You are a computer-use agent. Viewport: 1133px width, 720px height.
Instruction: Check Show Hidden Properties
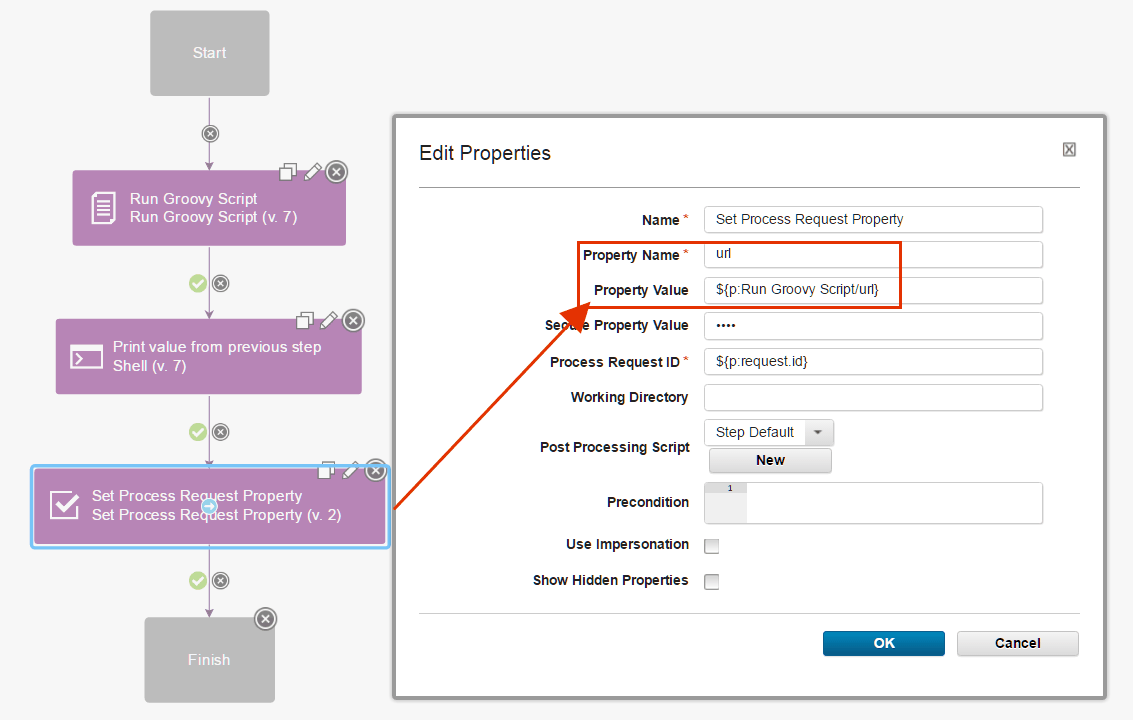pyautogui.click(x=711, y=581)
